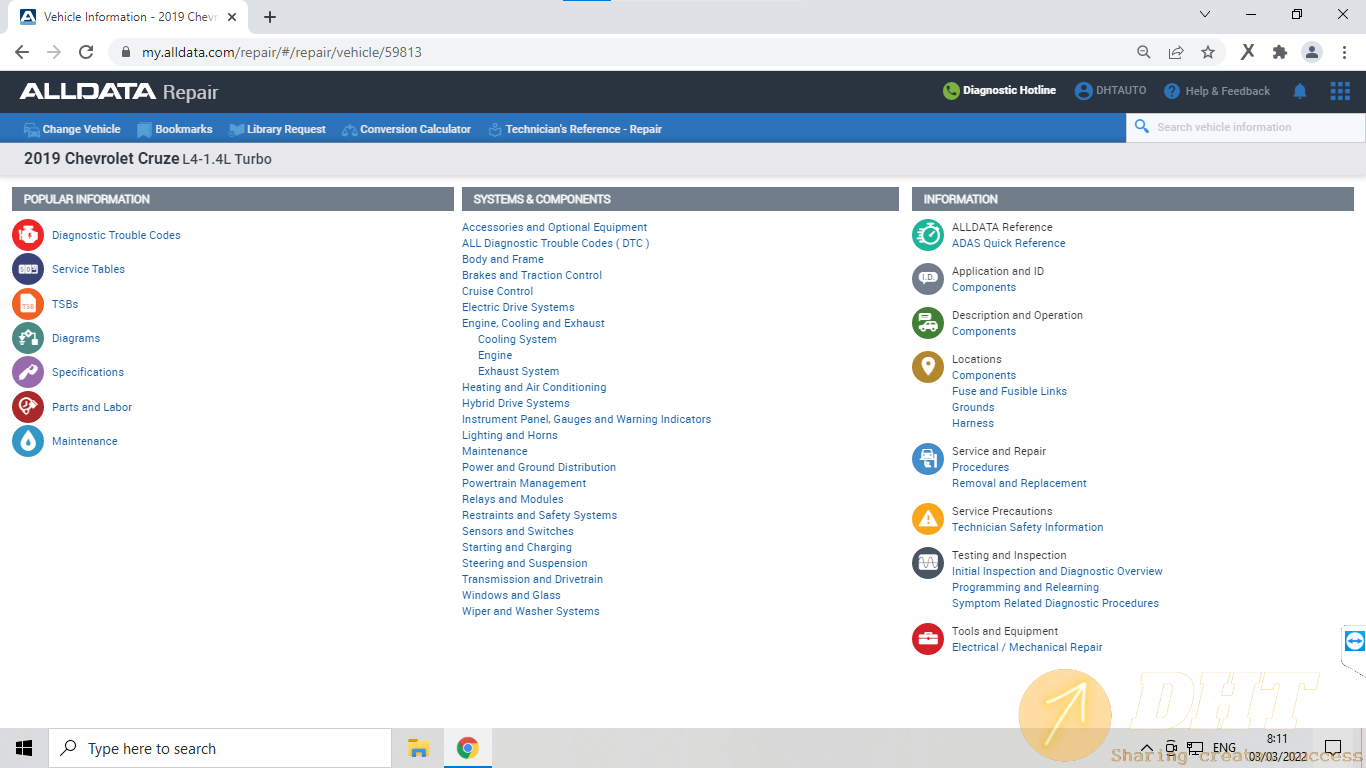Click the Parts and Labor icon
Image resolution: width=1366 pixels, height=768 pixels.
[x=28, y=407]
